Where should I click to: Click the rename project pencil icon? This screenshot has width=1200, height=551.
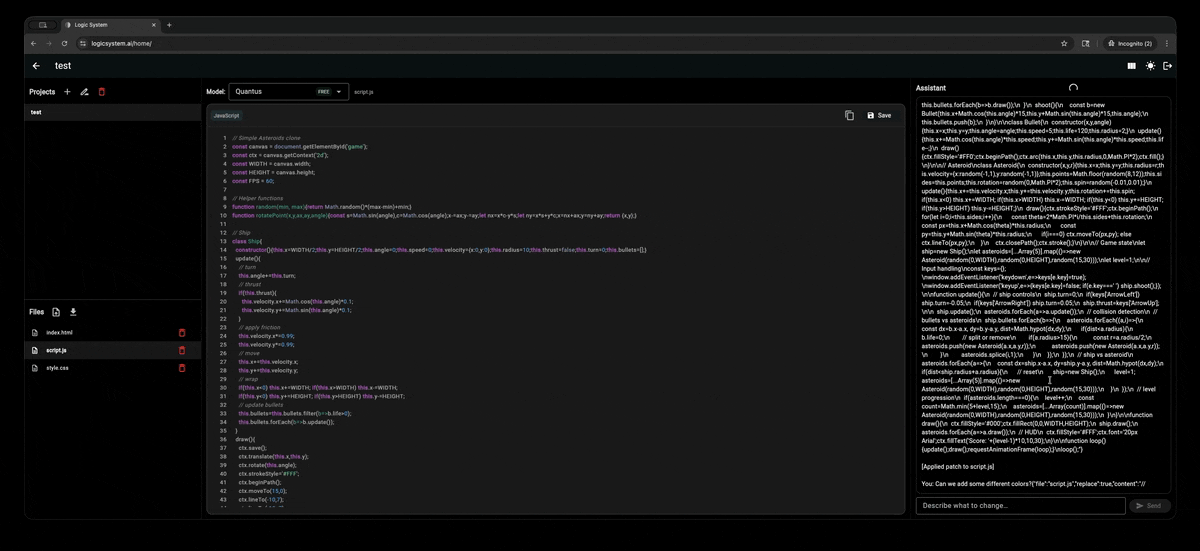(84, 92)
